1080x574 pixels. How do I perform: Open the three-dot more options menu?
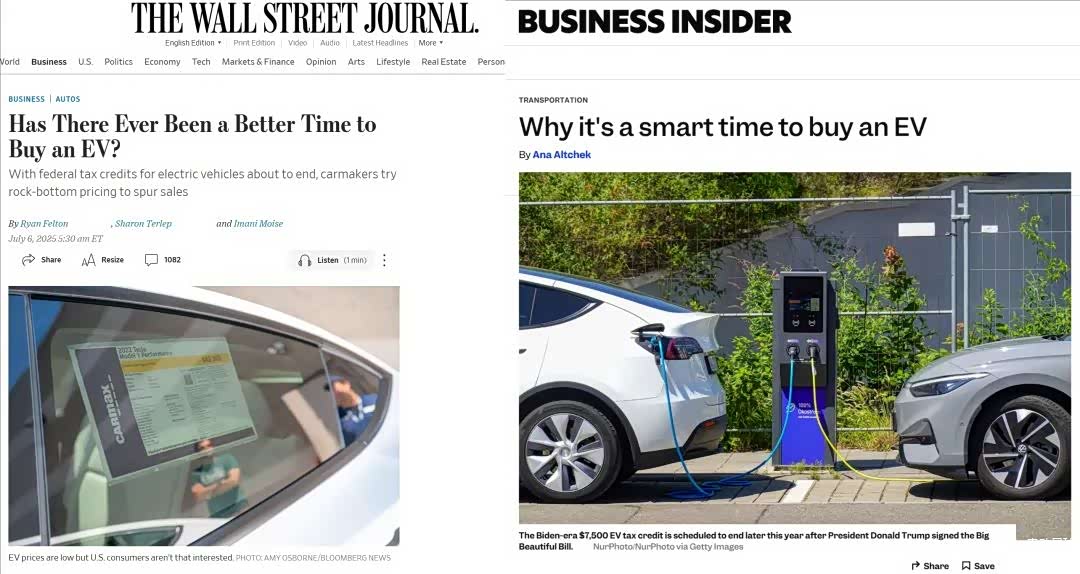(384, 260)
